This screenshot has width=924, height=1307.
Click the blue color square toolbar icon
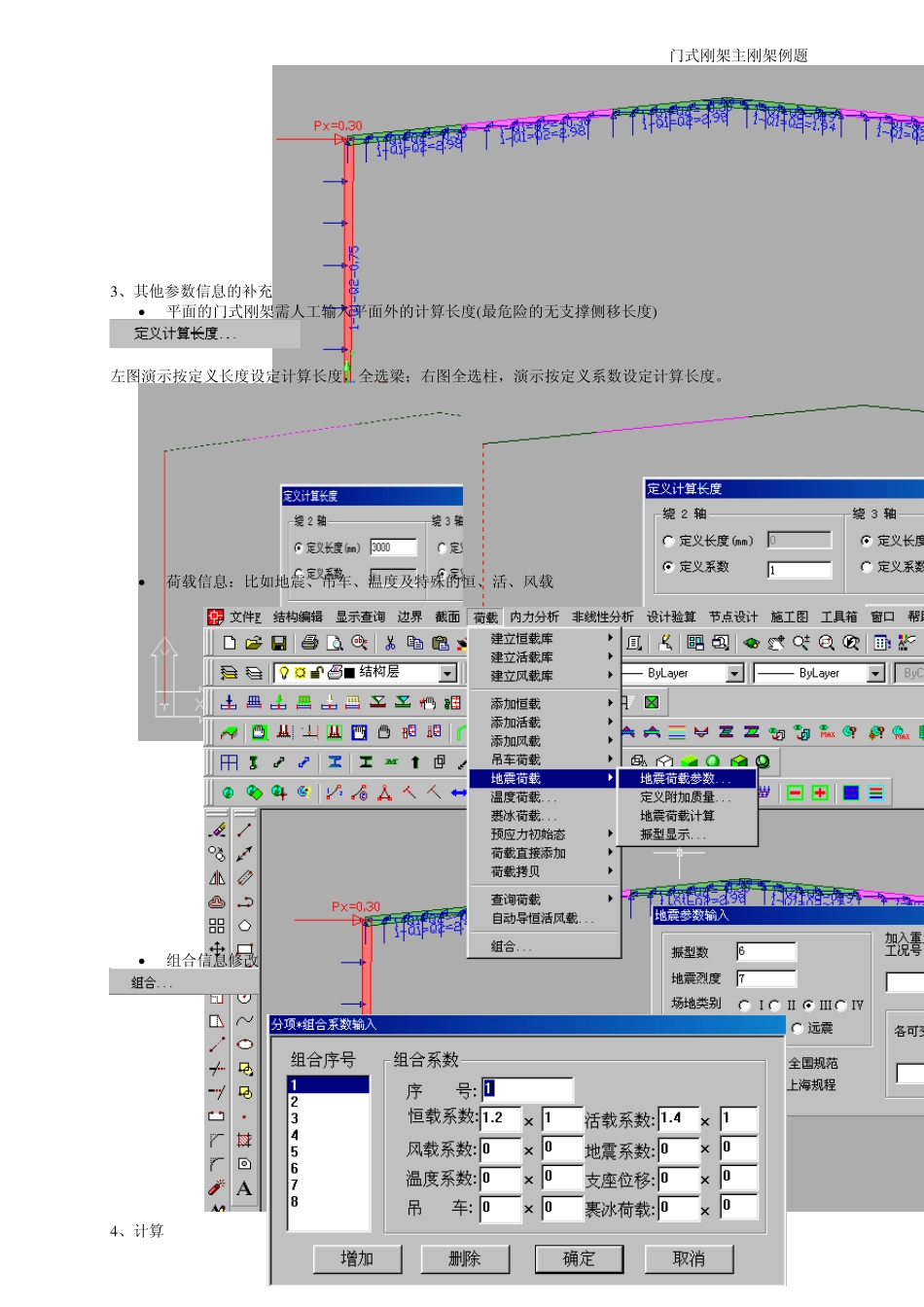click(x=851, y=794)
